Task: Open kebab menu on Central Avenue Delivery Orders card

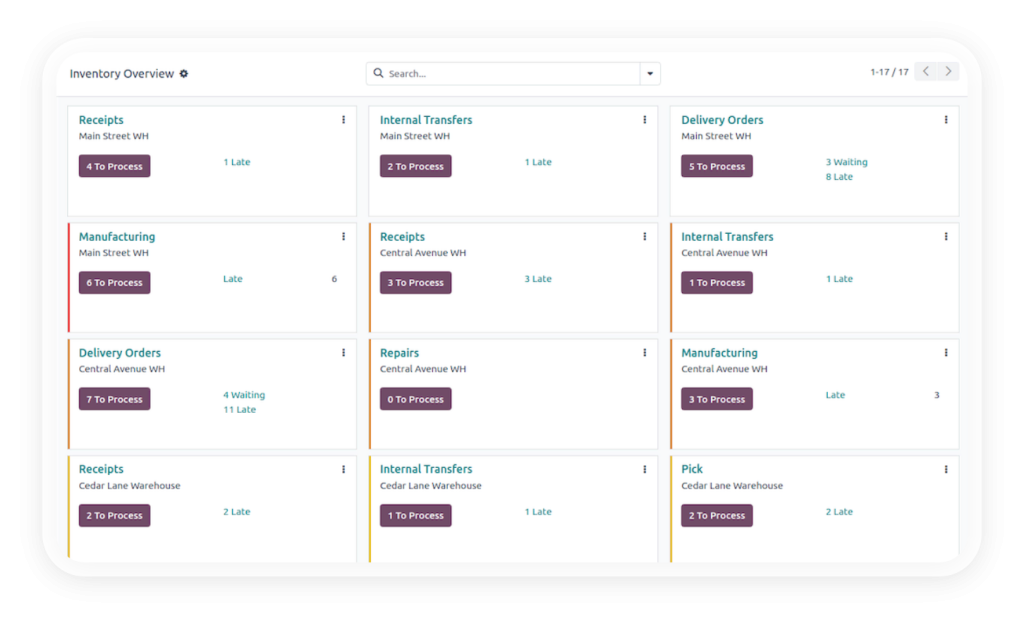Action: tap(343, 353)
